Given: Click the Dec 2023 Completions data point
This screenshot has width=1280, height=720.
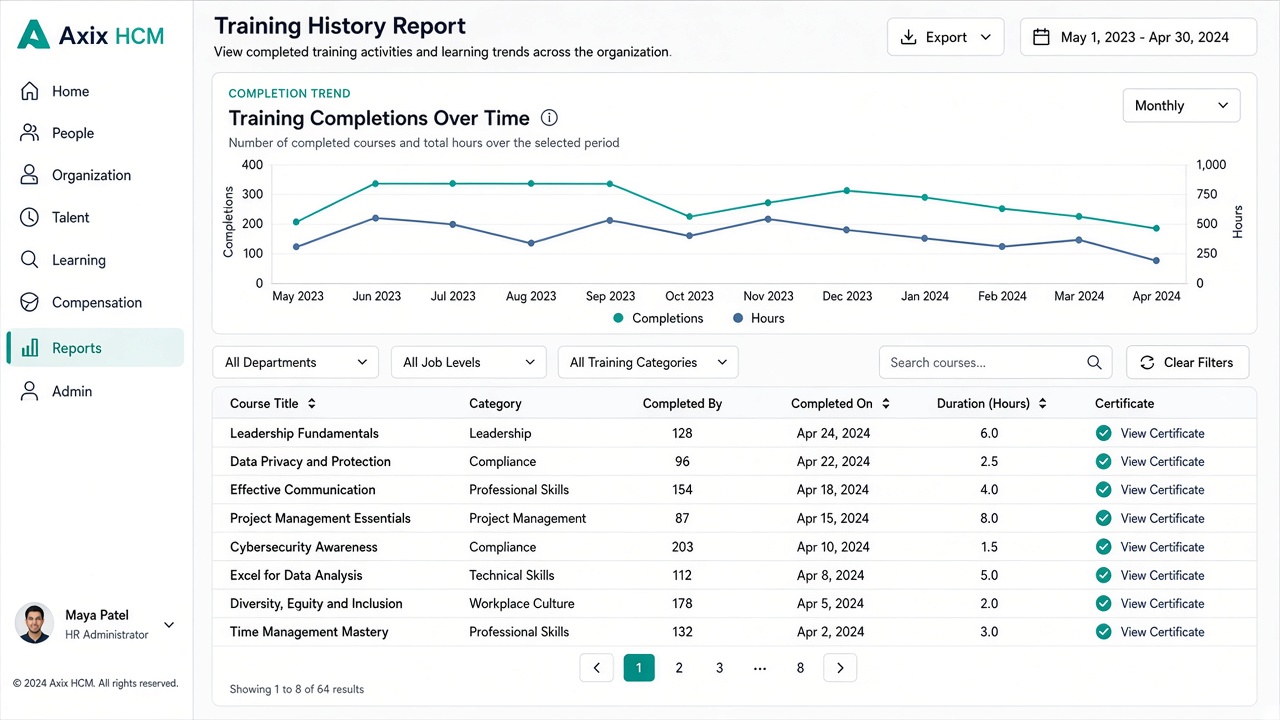Looking at the screenshot, I should point(847,190).
